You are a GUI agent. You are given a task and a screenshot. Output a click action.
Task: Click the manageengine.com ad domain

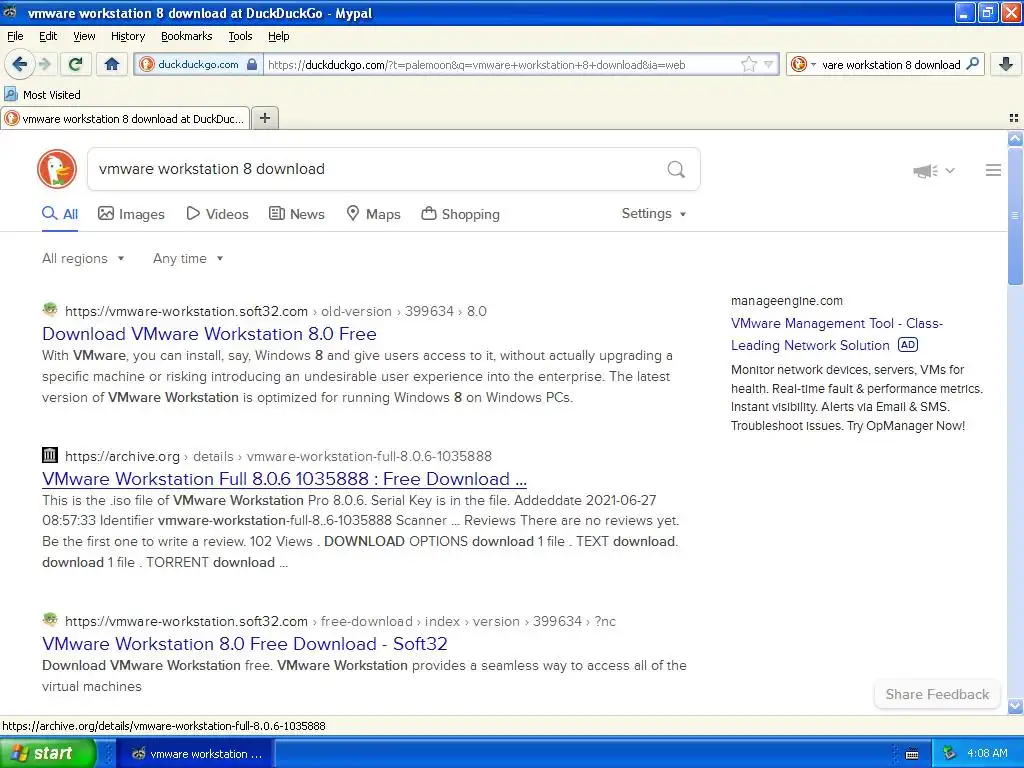[x=786, y=301]
